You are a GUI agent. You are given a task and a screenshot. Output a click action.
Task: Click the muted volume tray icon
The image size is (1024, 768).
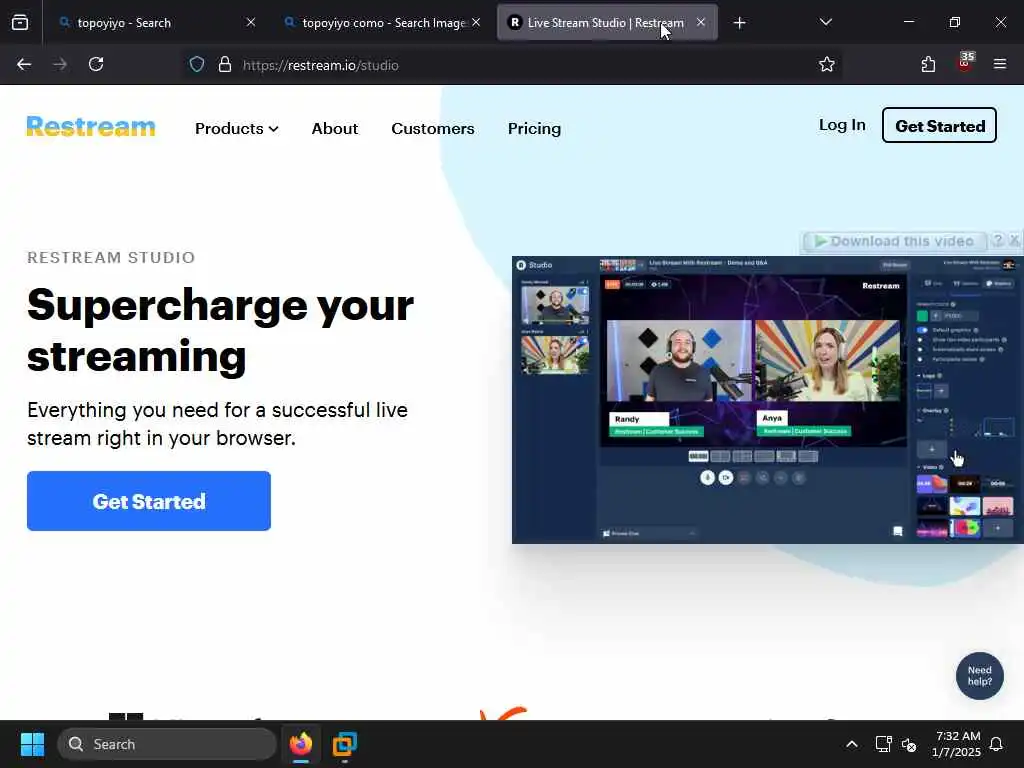point(909,744)
